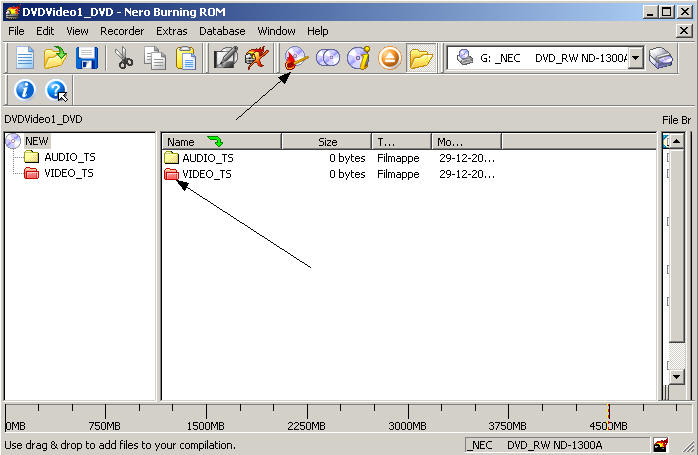Open the Edit menu
Viewport: 698px width, 455px height.
tap(45, 31)
